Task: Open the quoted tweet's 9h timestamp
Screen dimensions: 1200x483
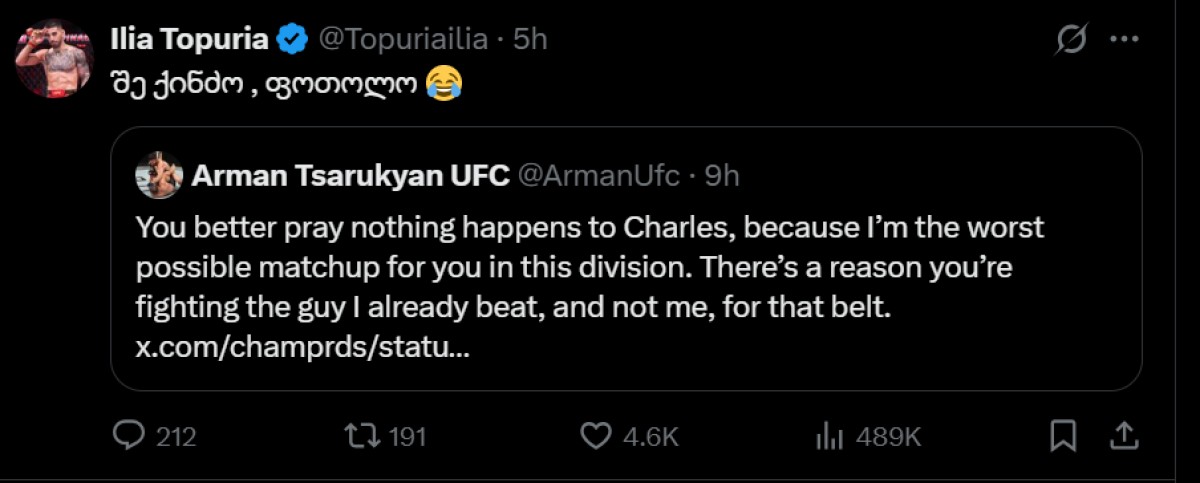Action: tap(721, 176)
